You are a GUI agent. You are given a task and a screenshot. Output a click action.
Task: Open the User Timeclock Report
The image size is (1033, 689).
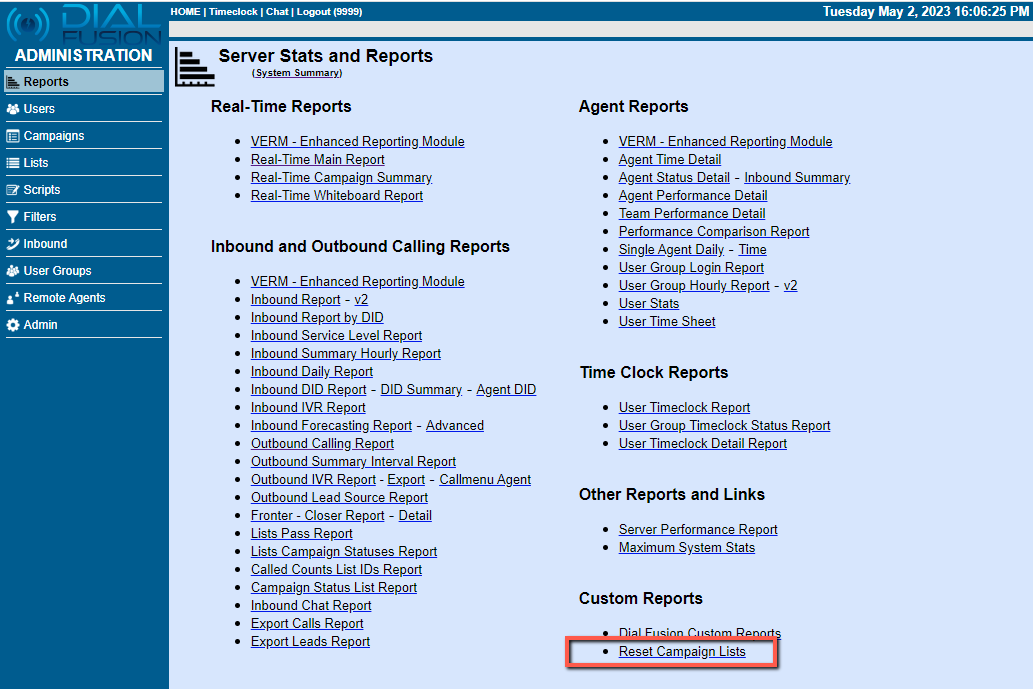pos(684,408)
